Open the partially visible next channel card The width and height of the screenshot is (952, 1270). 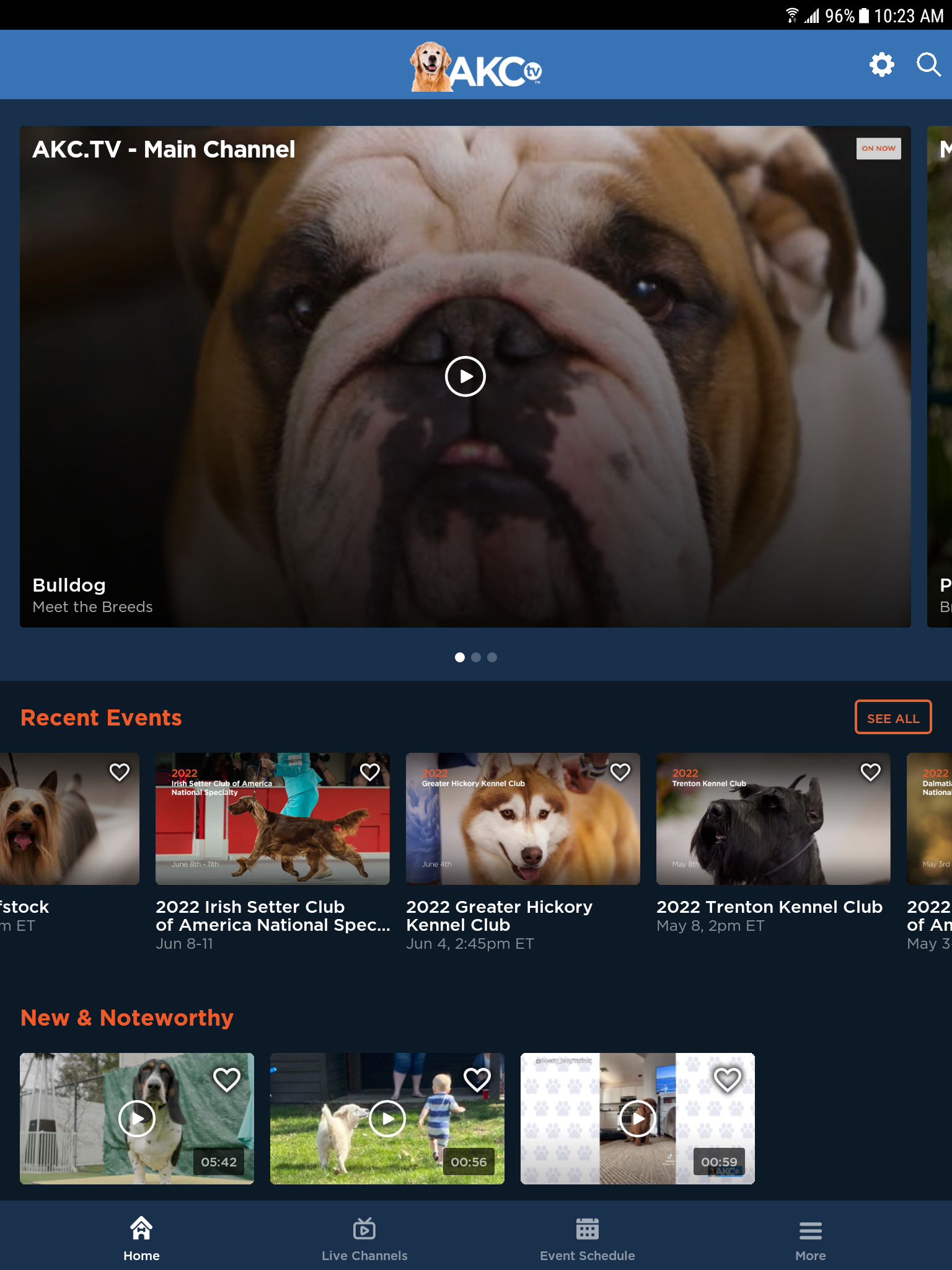pos(940,376)
